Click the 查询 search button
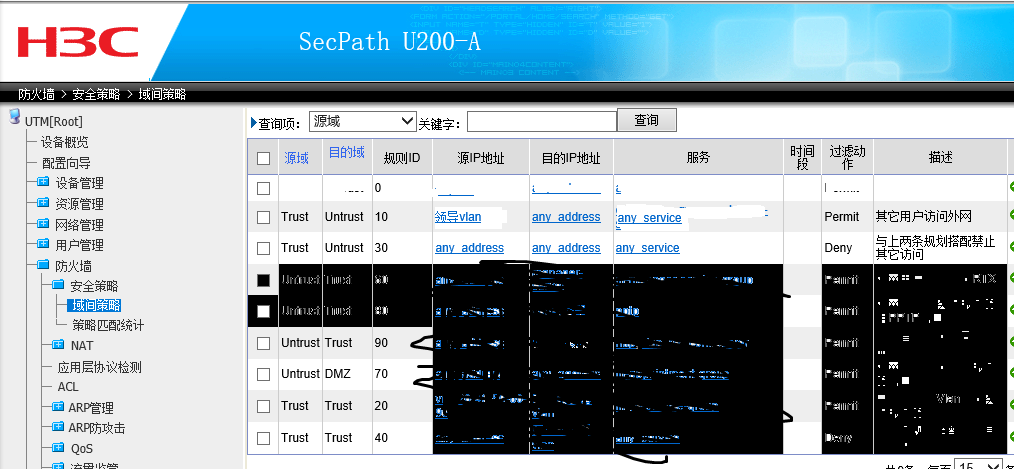 pos(647,120)
